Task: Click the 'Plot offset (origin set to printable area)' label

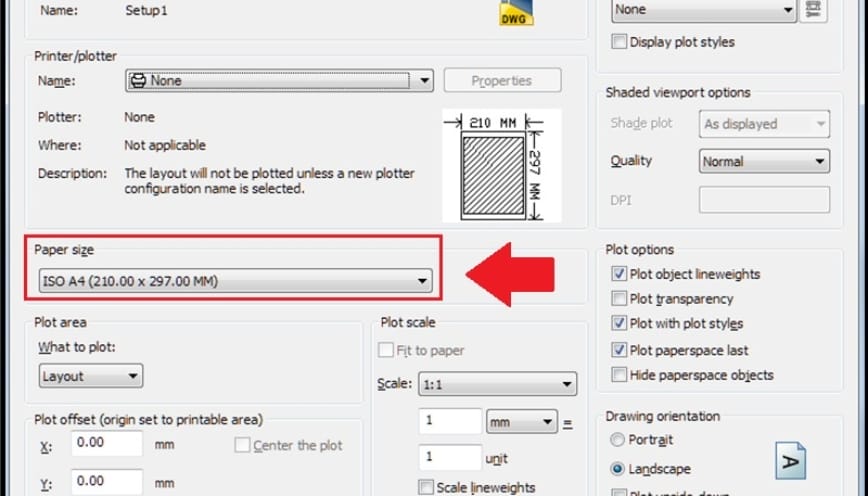Action: [148, 420]
